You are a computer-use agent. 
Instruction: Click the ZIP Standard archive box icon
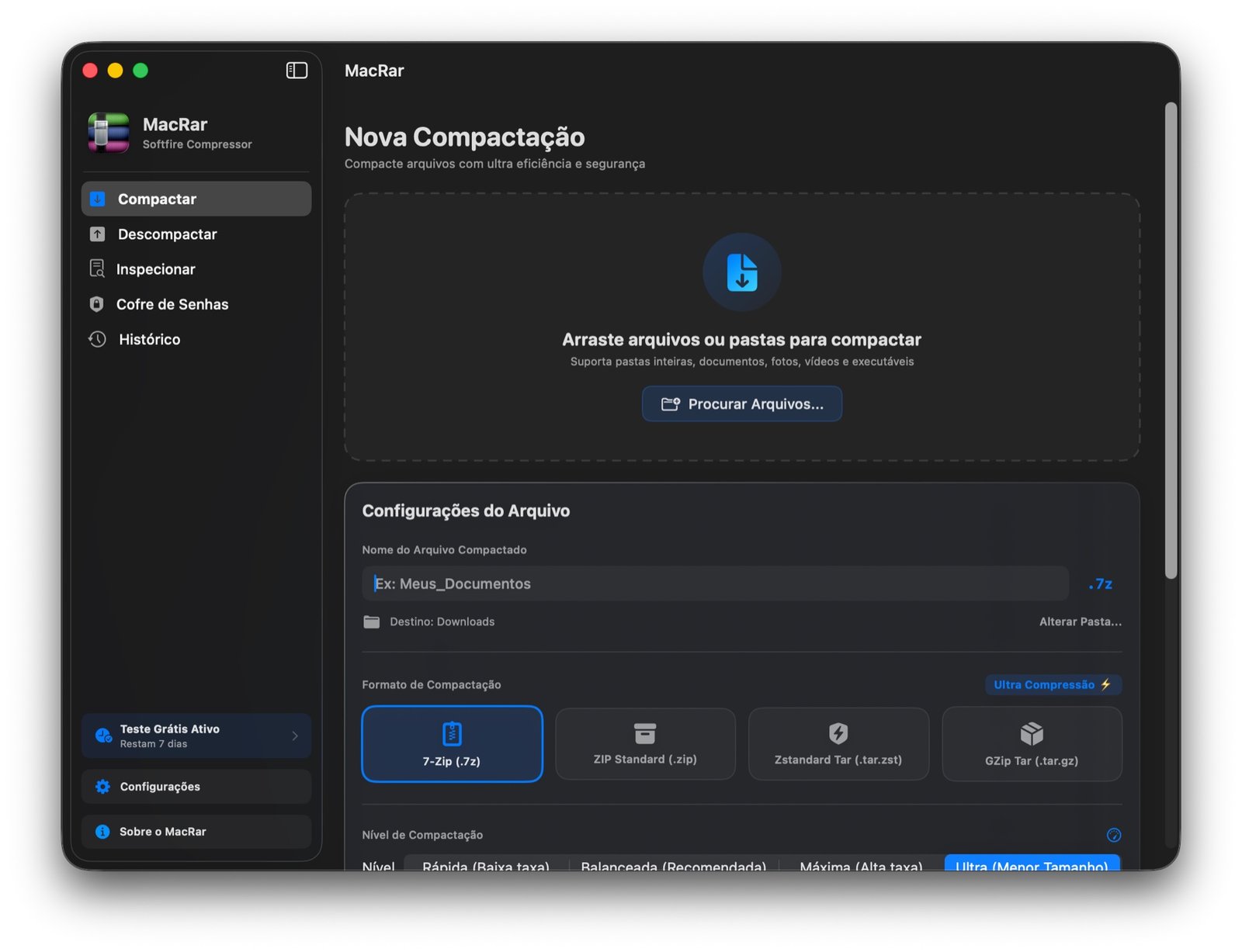645,733
